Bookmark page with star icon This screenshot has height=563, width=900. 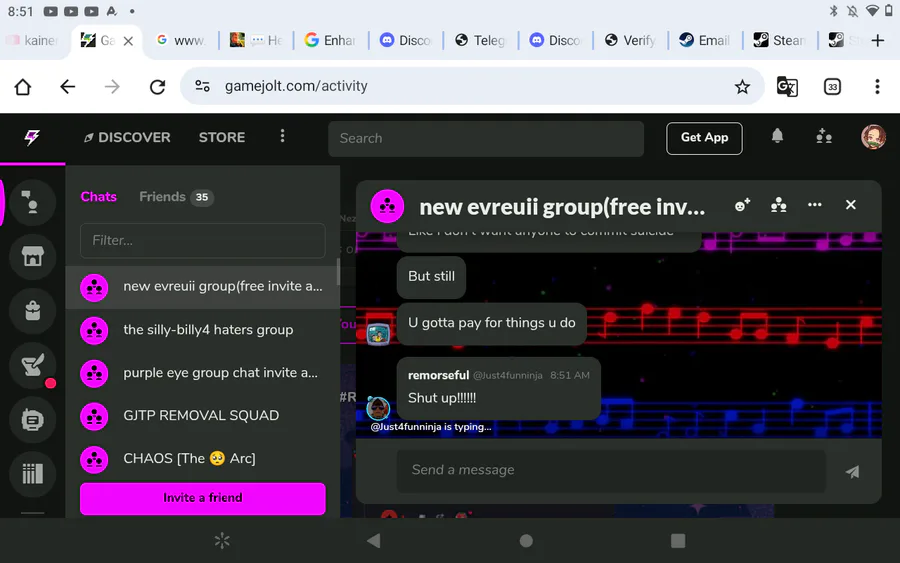pyautogui.click(x=742, y=87)
